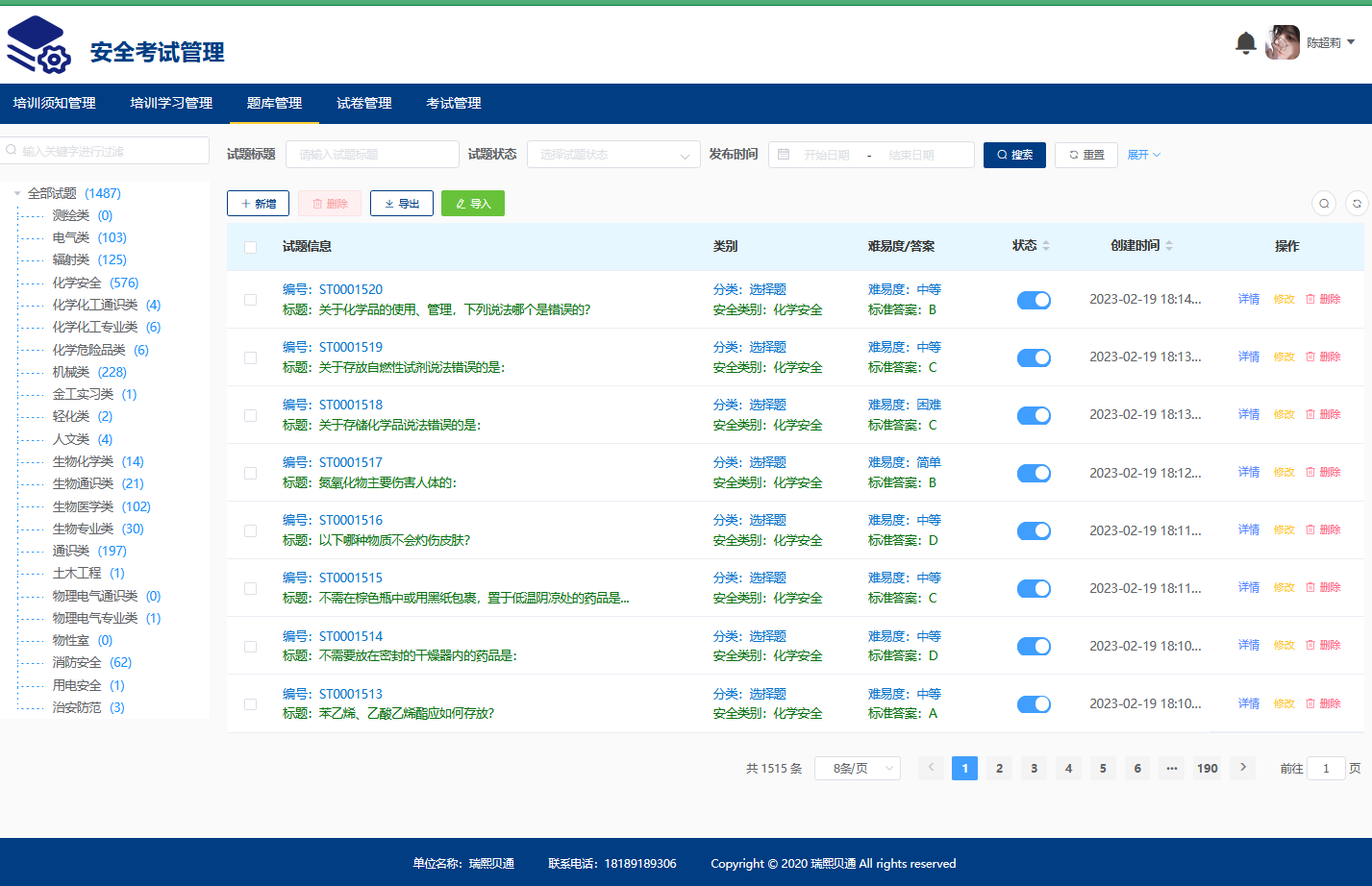This screenshot has width=1372, height=886.
Task: Go to next page using arrow
Action: point(1243,768)
